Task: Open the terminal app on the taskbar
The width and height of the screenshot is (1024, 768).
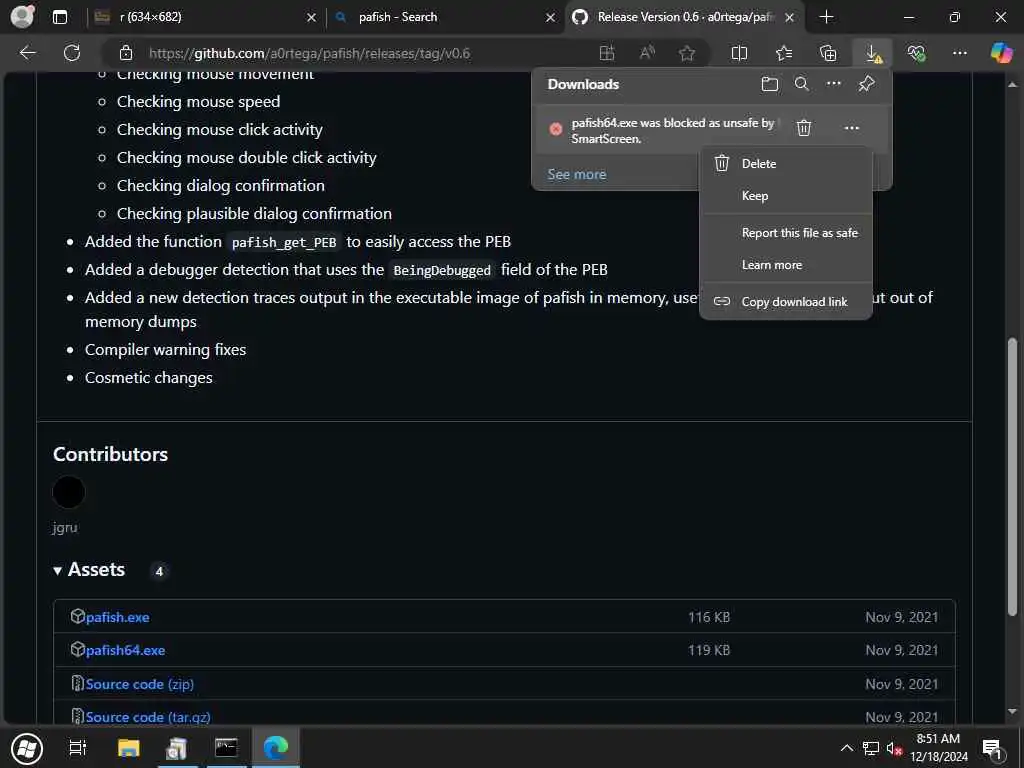Action: click(226, 748)
